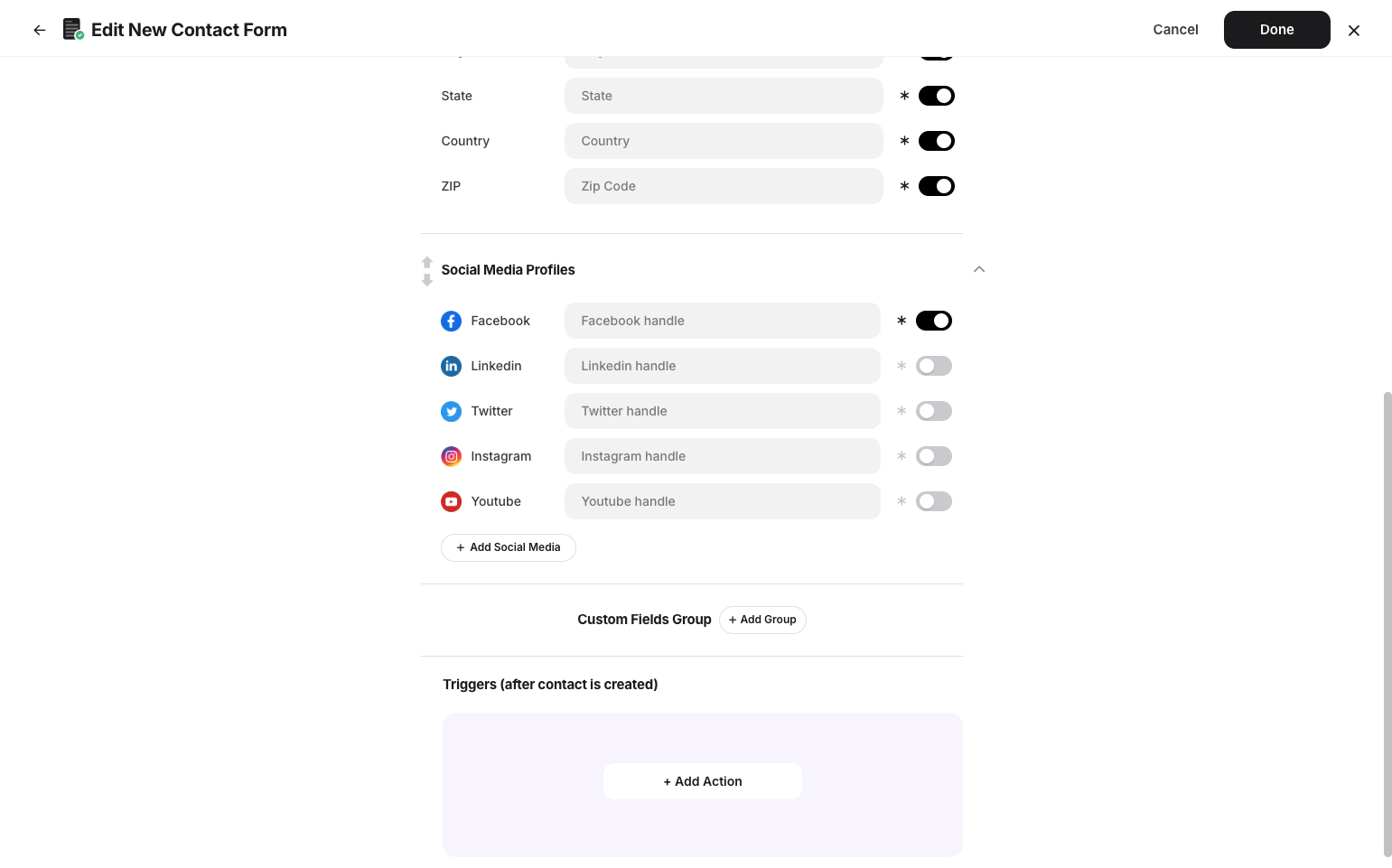This screenshot has width=1392, height=868.
Task: Click Add Social Media button
Action: [509, 547]
